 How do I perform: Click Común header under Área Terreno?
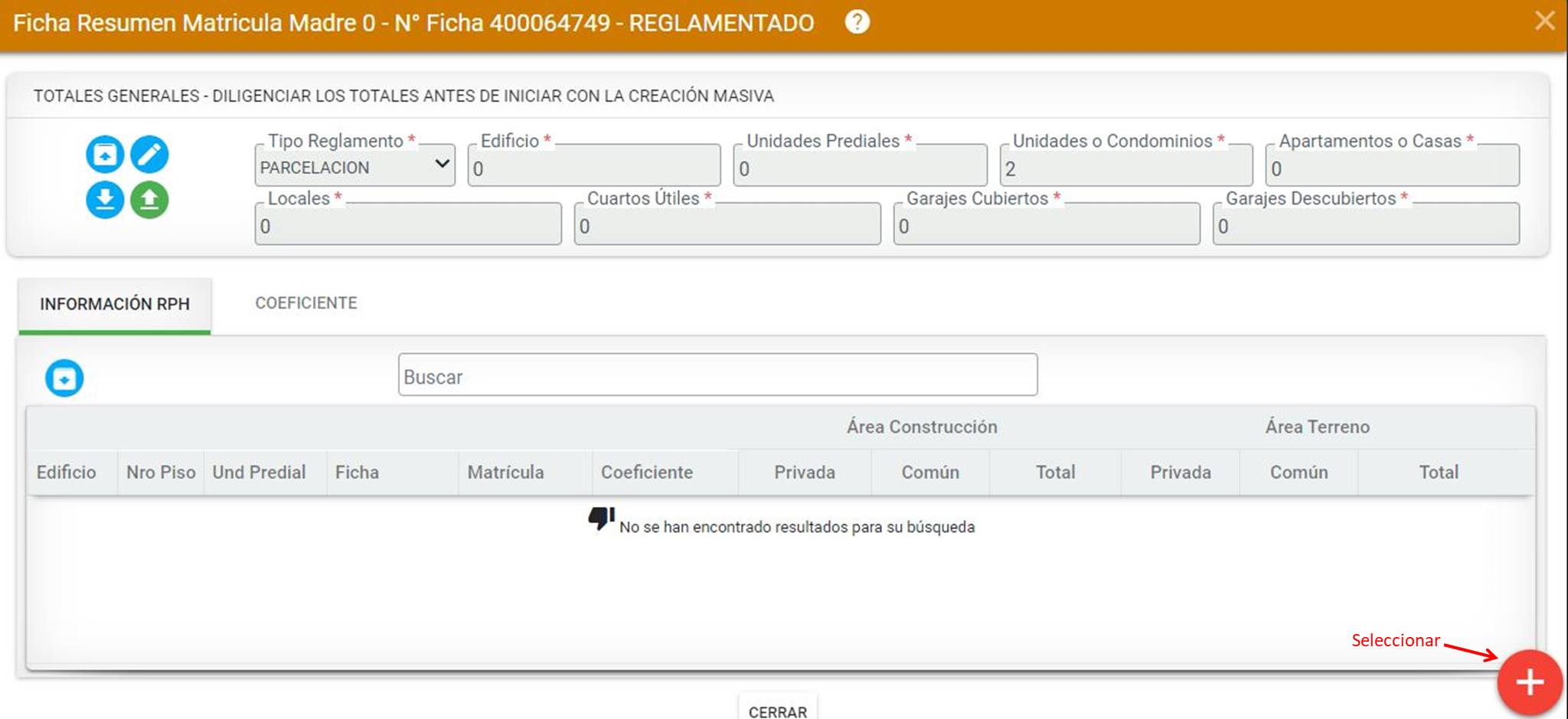1299,472
